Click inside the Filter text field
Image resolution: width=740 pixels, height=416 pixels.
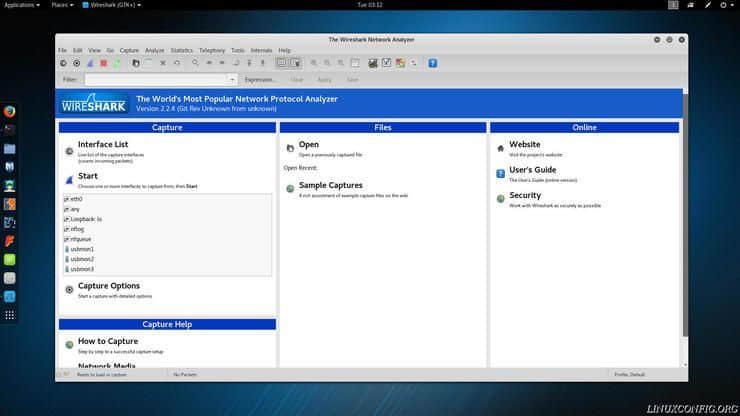(155, 79)
